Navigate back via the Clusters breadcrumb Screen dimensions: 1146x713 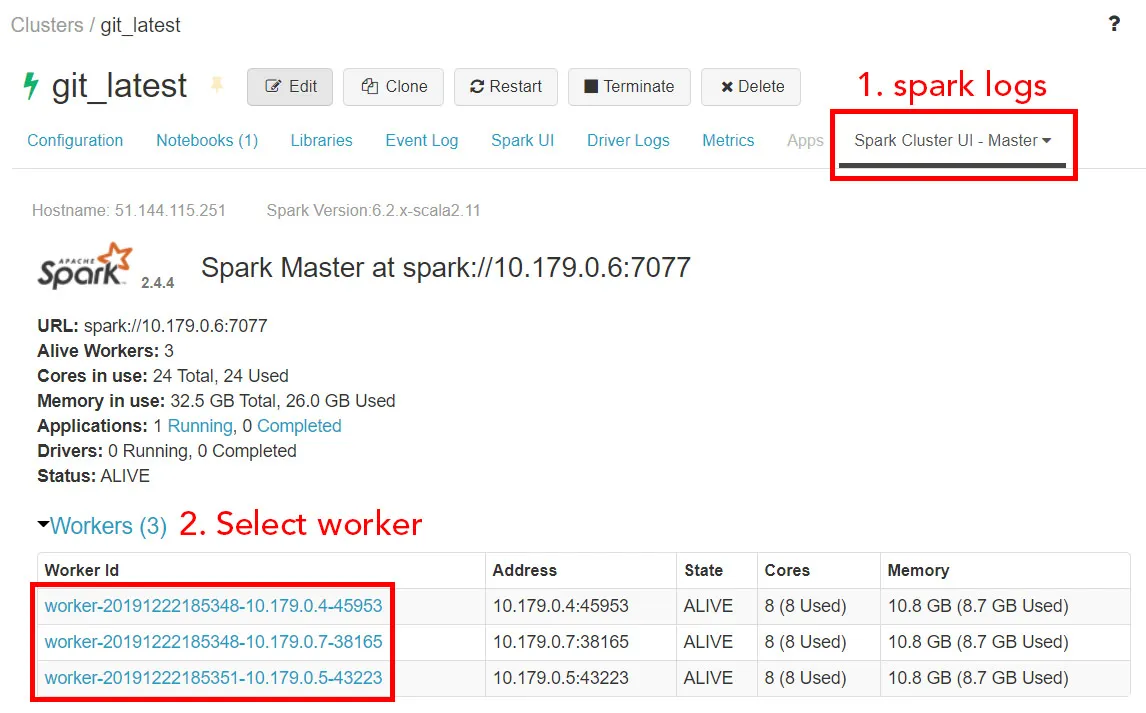[x=46, y=25]
